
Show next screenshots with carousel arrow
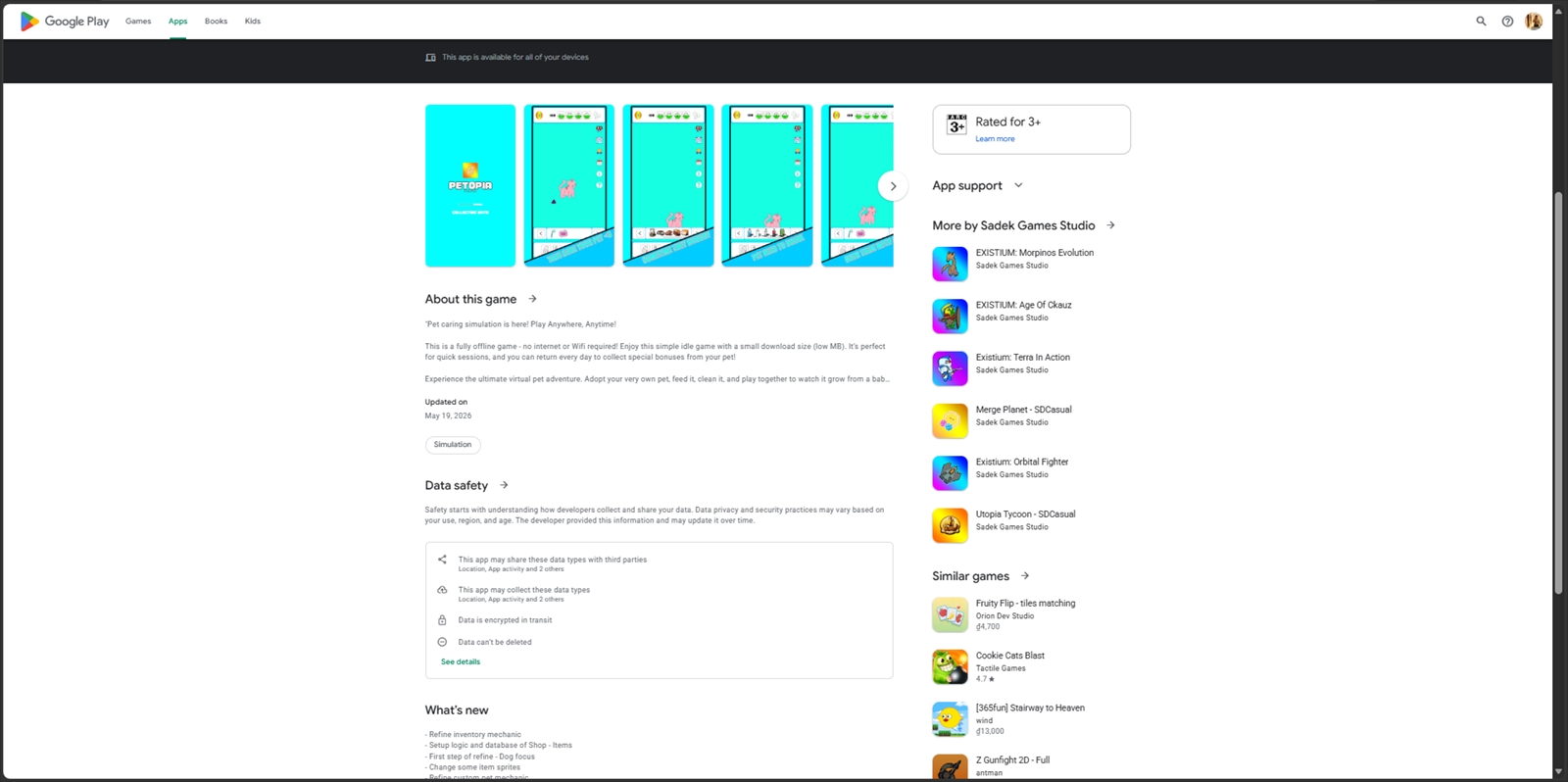(x=893, y=186)
